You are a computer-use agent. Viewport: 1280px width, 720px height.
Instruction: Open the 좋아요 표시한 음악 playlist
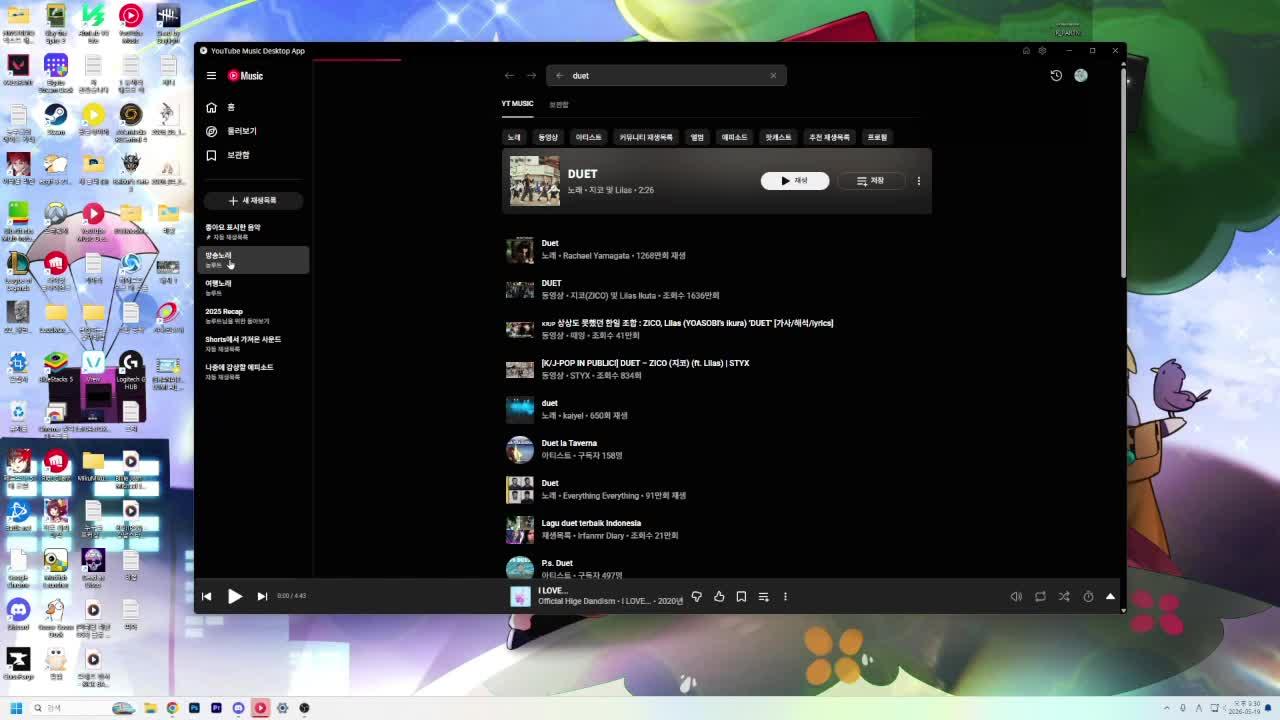(x=254, y=232)
